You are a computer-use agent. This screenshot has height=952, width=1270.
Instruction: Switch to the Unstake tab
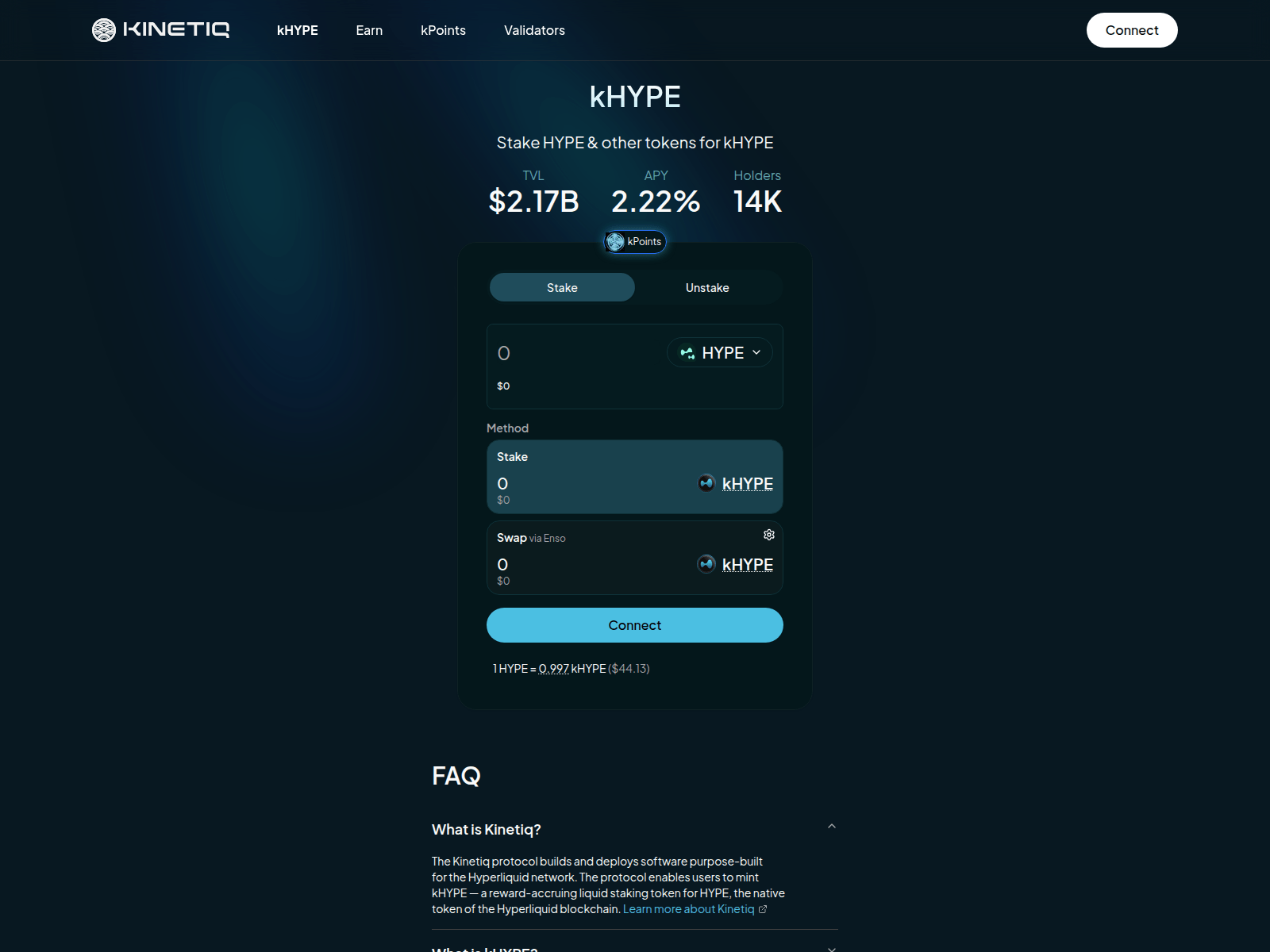pyautogui.click(x=707, y=287)
